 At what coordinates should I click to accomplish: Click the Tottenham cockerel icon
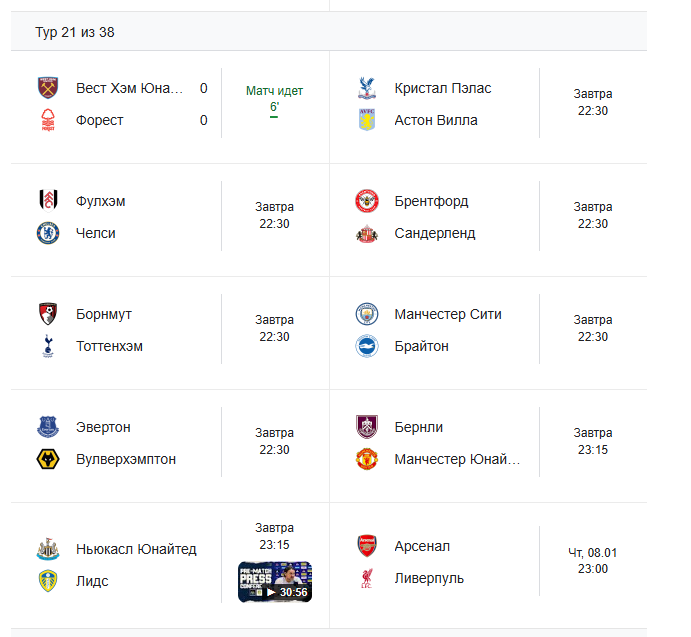click(x=48, y=346)
